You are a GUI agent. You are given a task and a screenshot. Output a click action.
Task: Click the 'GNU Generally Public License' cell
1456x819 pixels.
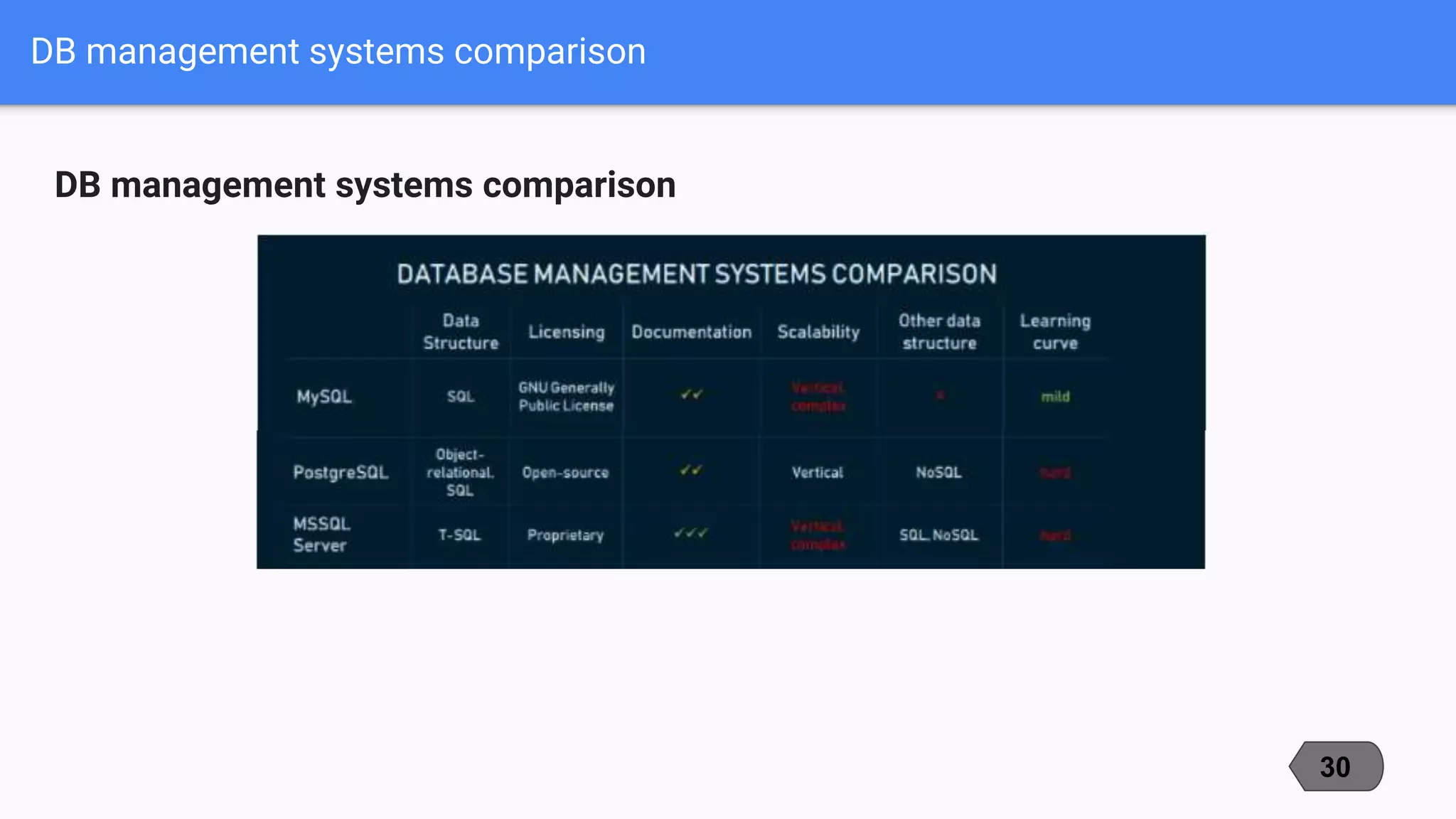click(x=566, y=397)
